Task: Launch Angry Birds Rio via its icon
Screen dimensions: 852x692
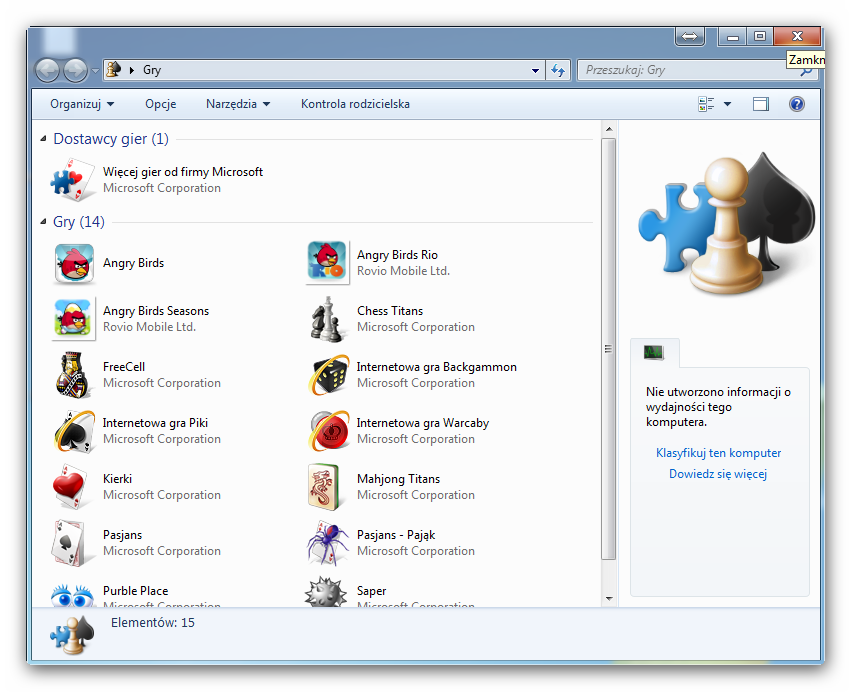Action: pyautogui.click(x=327, y=262)
